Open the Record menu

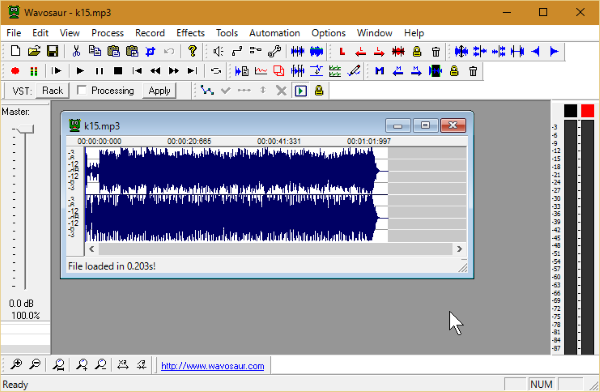click(x=150, y=33)
